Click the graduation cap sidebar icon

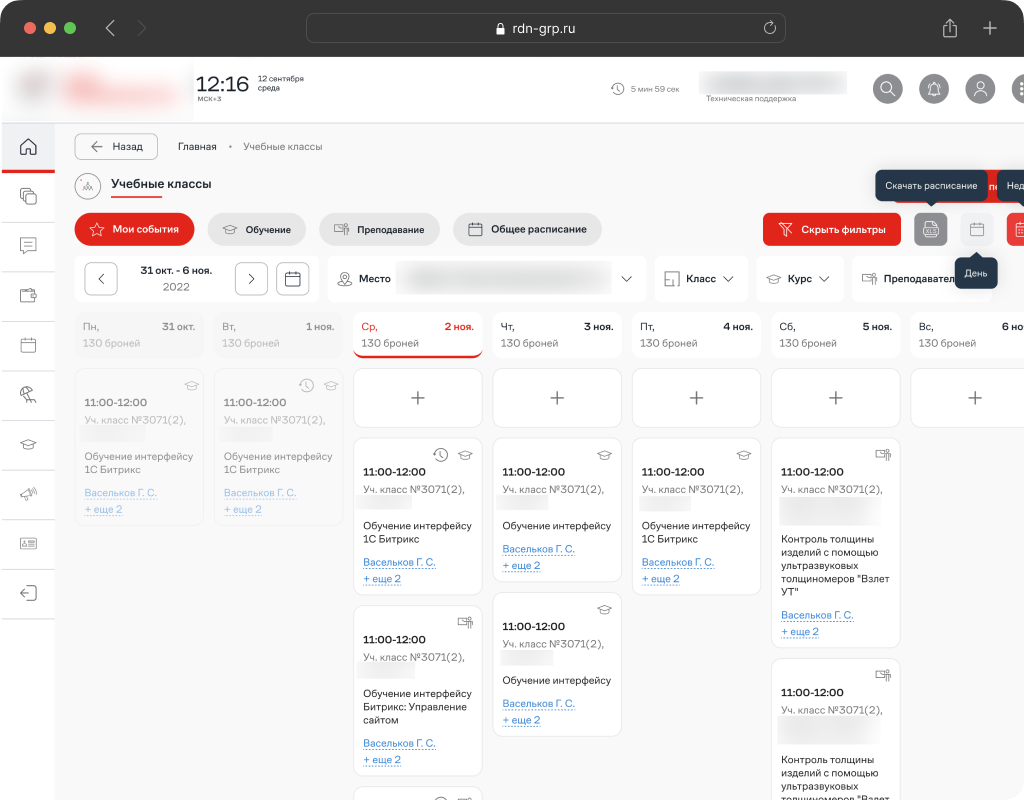pos(28,444)
